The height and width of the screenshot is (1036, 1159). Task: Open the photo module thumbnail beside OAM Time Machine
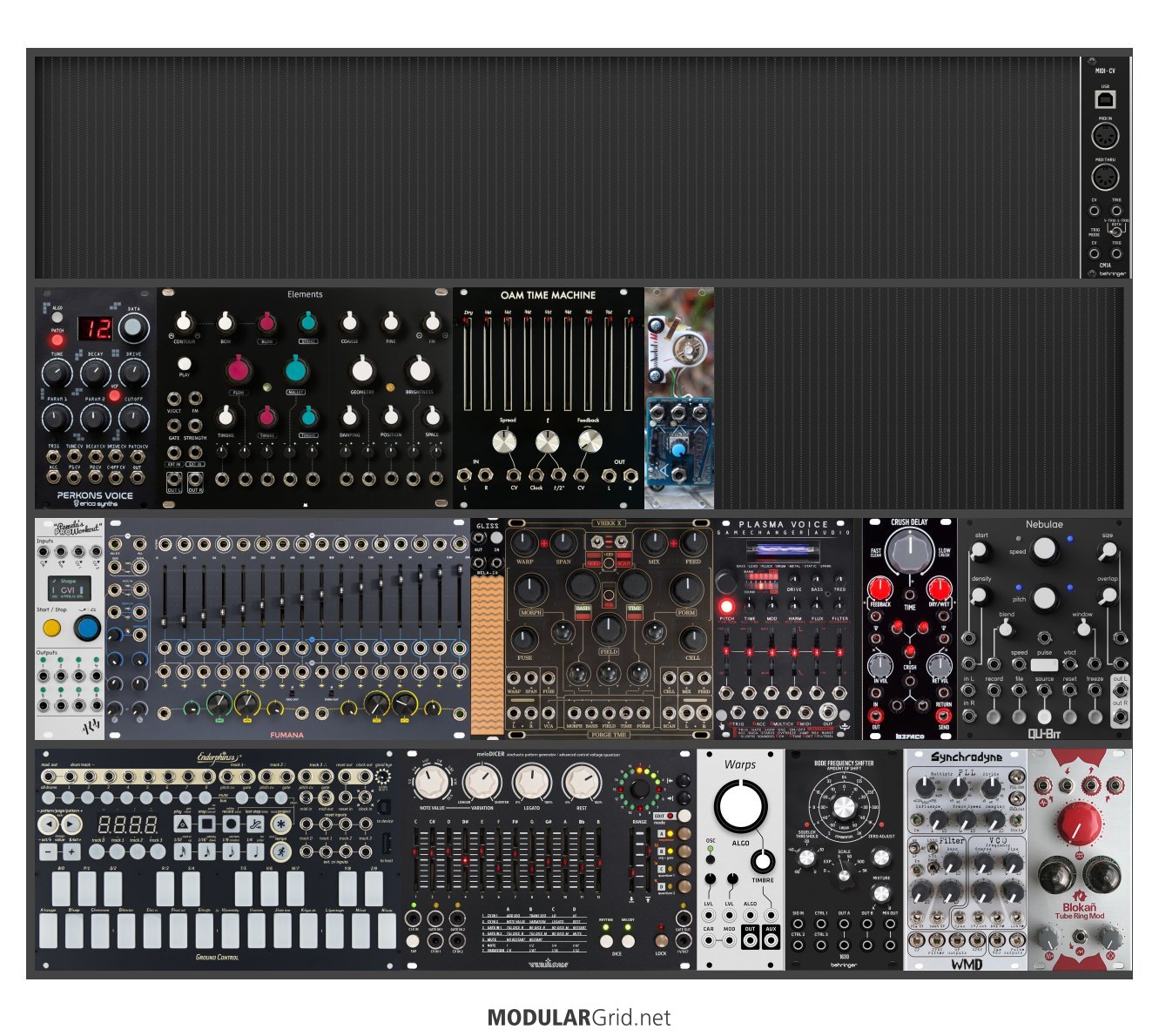[x=679, y=399]
